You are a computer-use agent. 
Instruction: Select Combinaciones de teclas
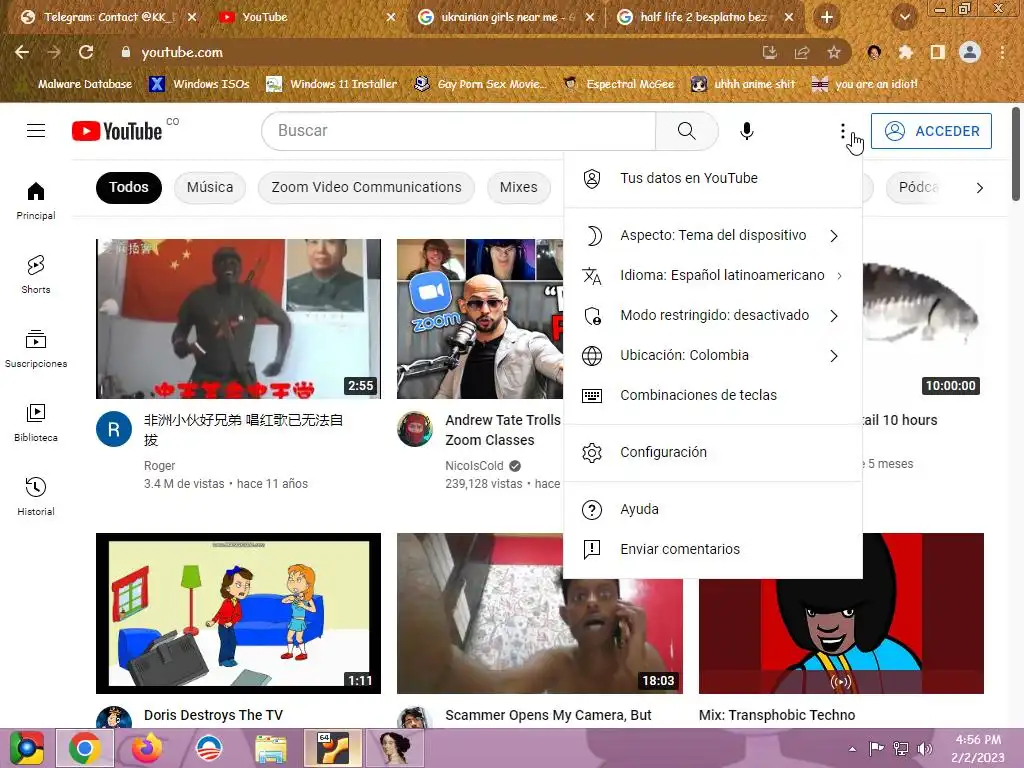[712, 395]
